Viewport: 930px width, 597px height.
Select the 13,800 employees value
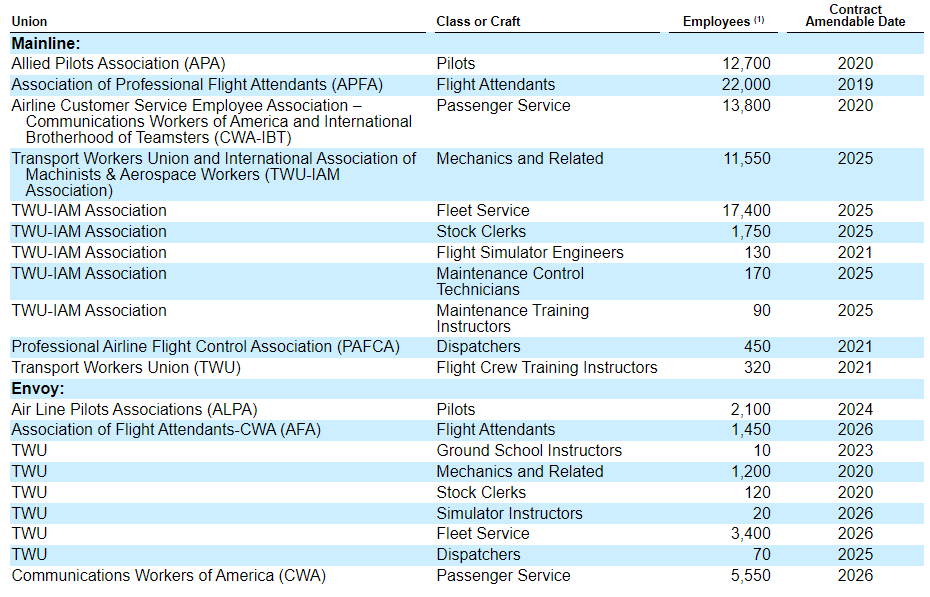(x=746, y=106)
